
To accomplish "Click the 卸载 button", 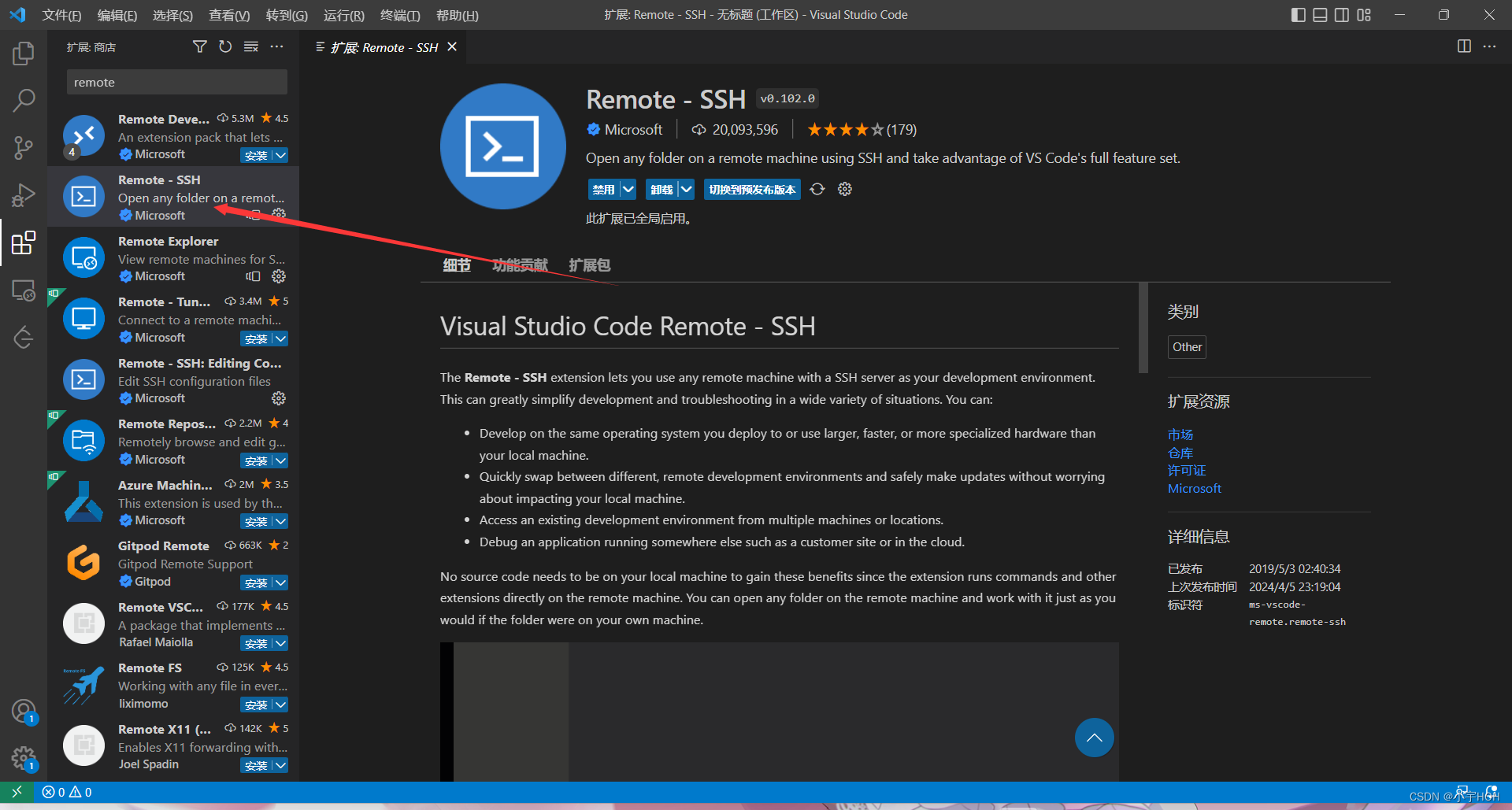I will pos(662,189).
